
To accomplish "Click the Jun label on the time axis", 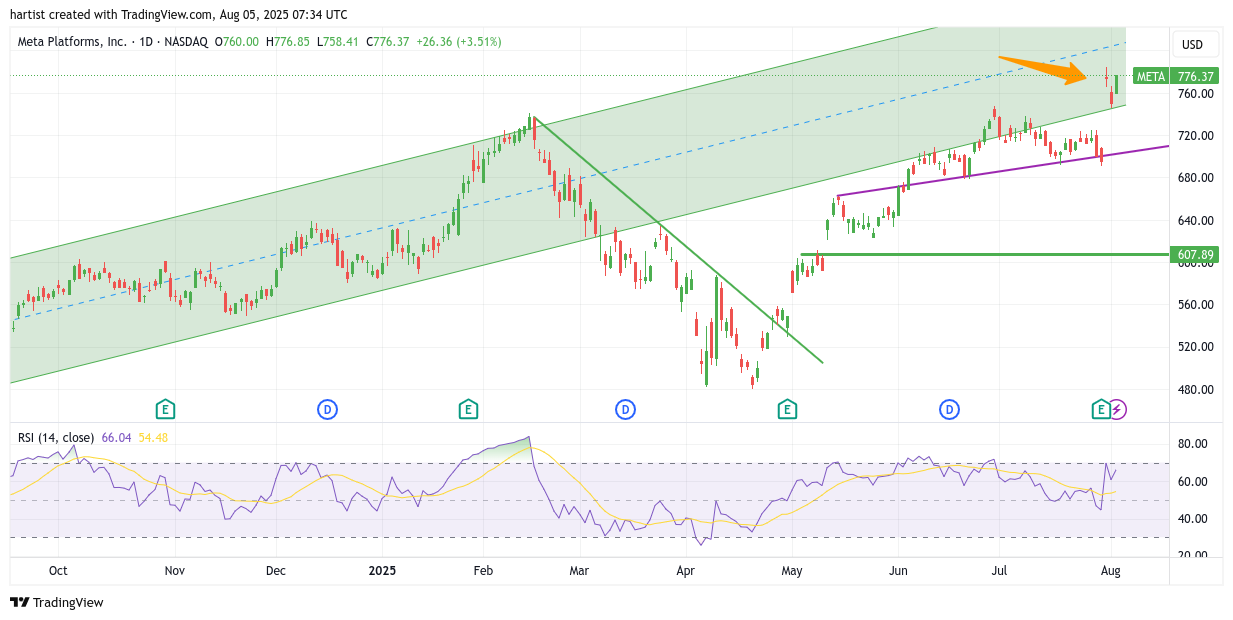I will (x=898, y=571).
